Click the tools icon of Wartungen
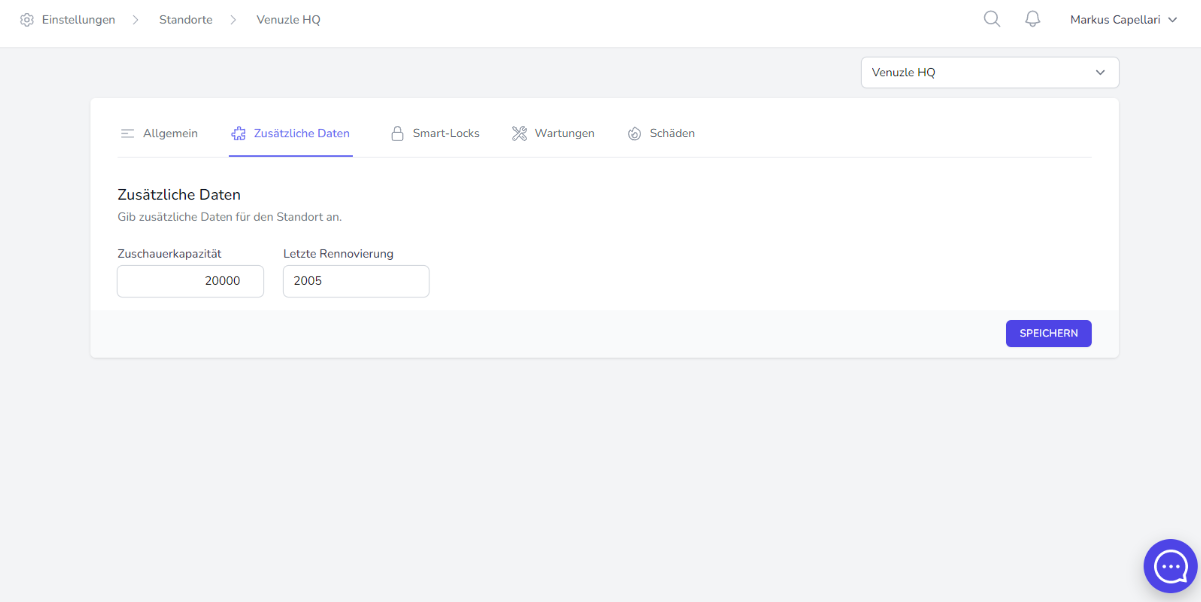This screenshot has width=1201, height=602. (519, 133)
